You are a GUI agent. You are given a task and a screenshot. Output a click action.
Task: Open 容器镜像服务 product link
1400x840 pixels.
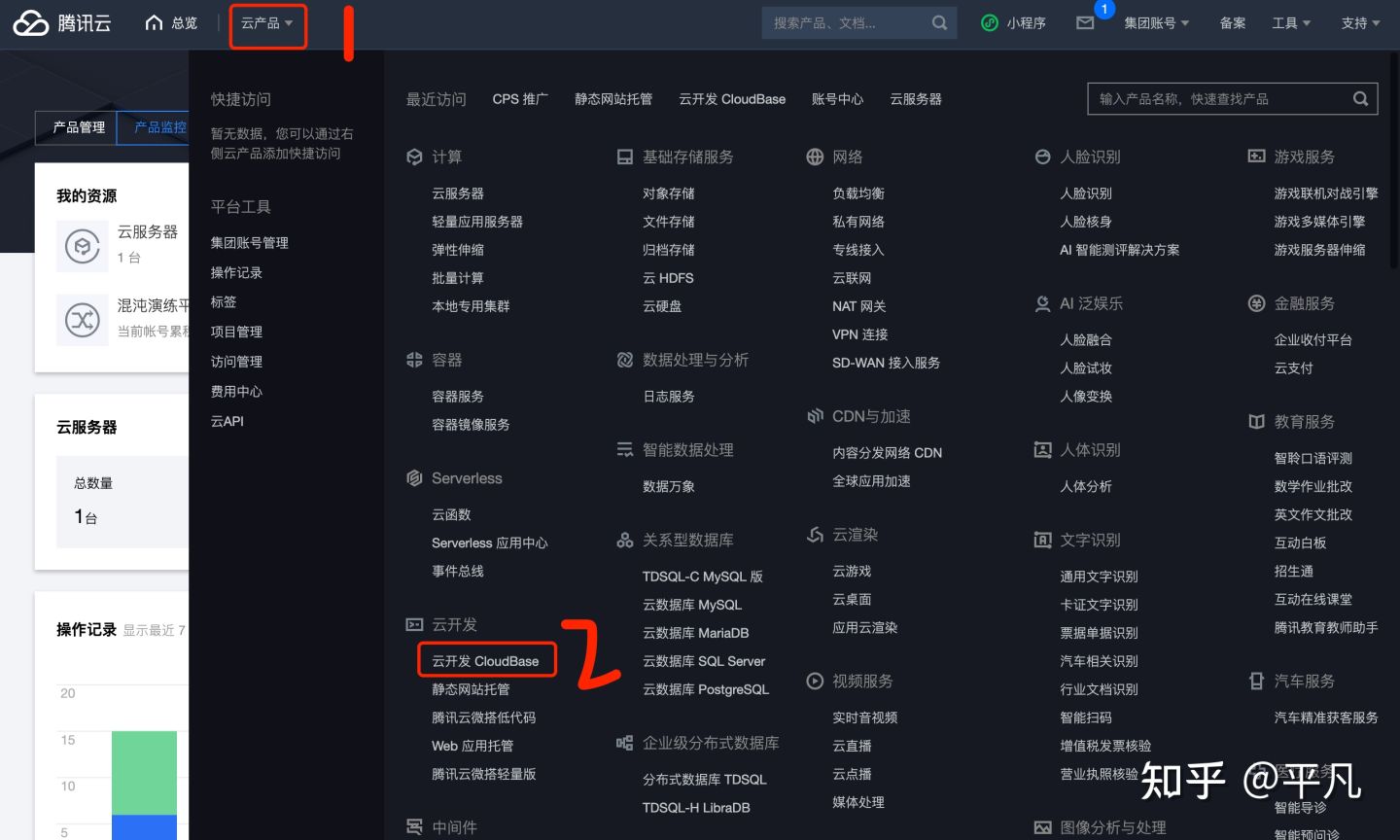pyautogui.click(x=471, y=425)
